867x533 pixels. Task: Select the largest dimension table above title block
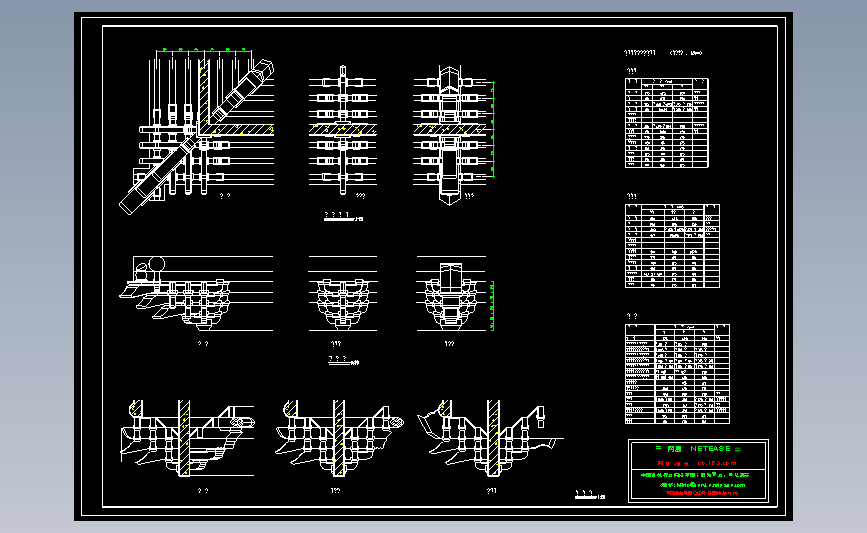tap(677, 374)
